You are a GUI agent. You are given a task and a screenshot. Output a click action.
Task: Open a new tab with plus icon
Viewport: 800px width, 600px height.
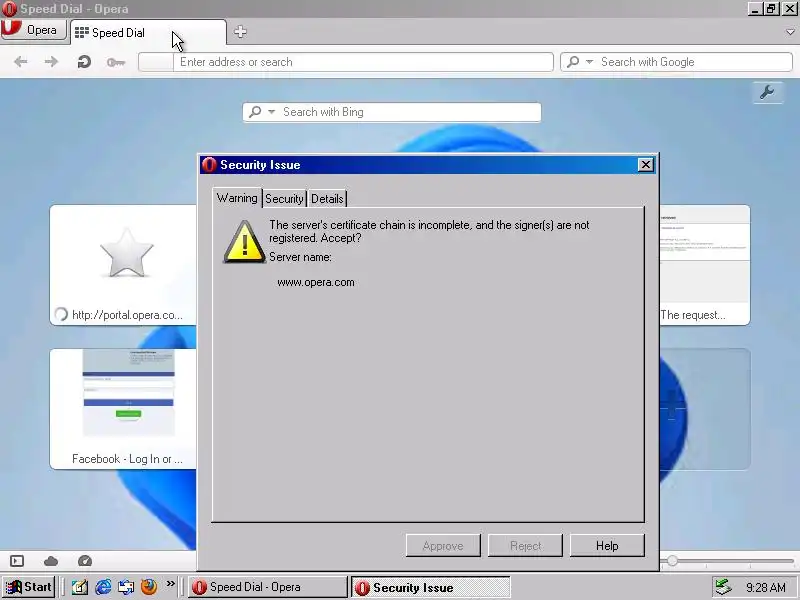240,32
